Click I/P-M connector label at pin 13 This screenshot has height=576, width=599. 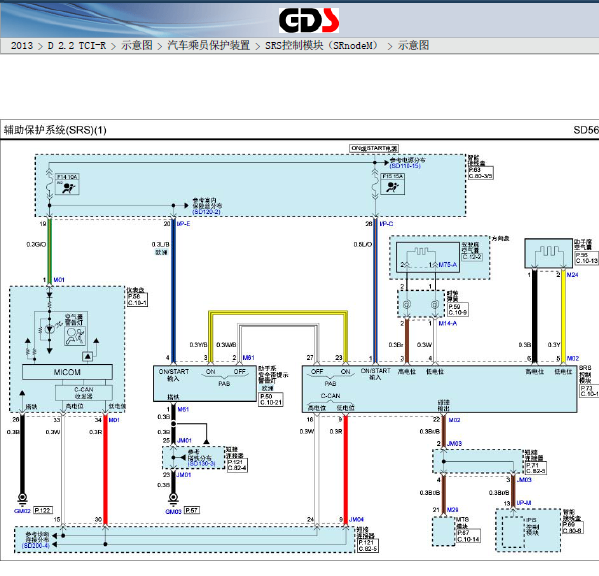tap(524, 503)
